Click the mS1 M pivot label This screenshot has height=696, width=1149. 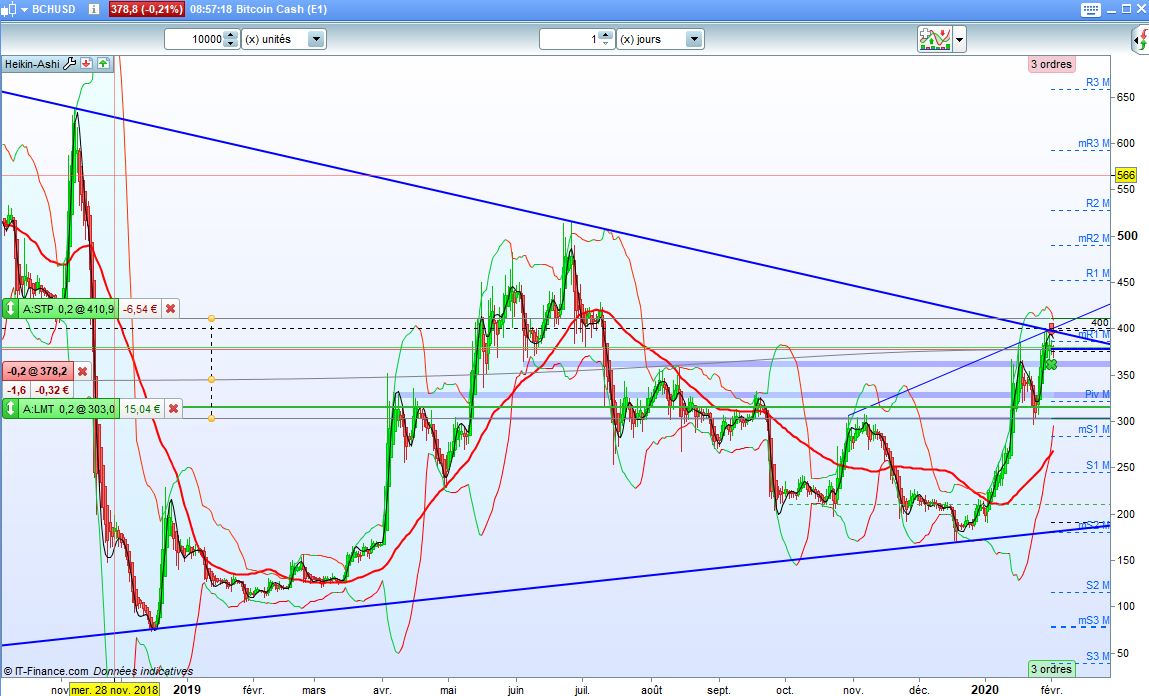(x=1093, y=429)
